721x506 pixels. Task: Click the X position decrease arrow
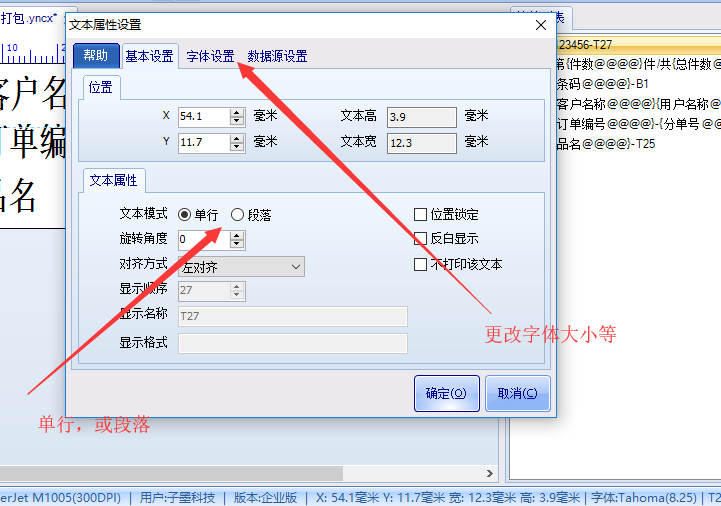coord(237,121)
